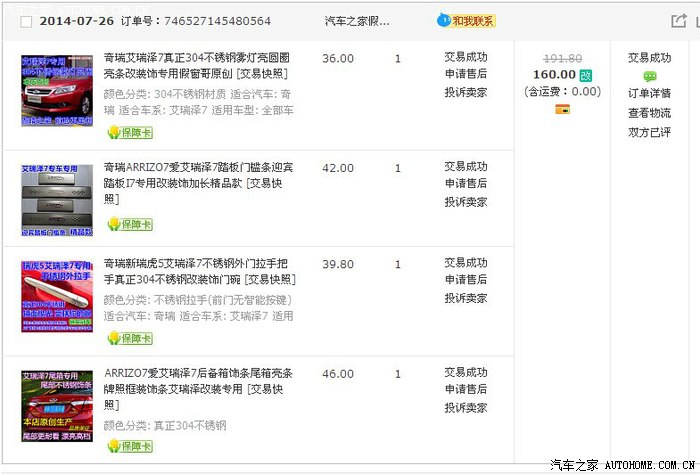Click the 保障卡 badge on first item

(130, 133)
